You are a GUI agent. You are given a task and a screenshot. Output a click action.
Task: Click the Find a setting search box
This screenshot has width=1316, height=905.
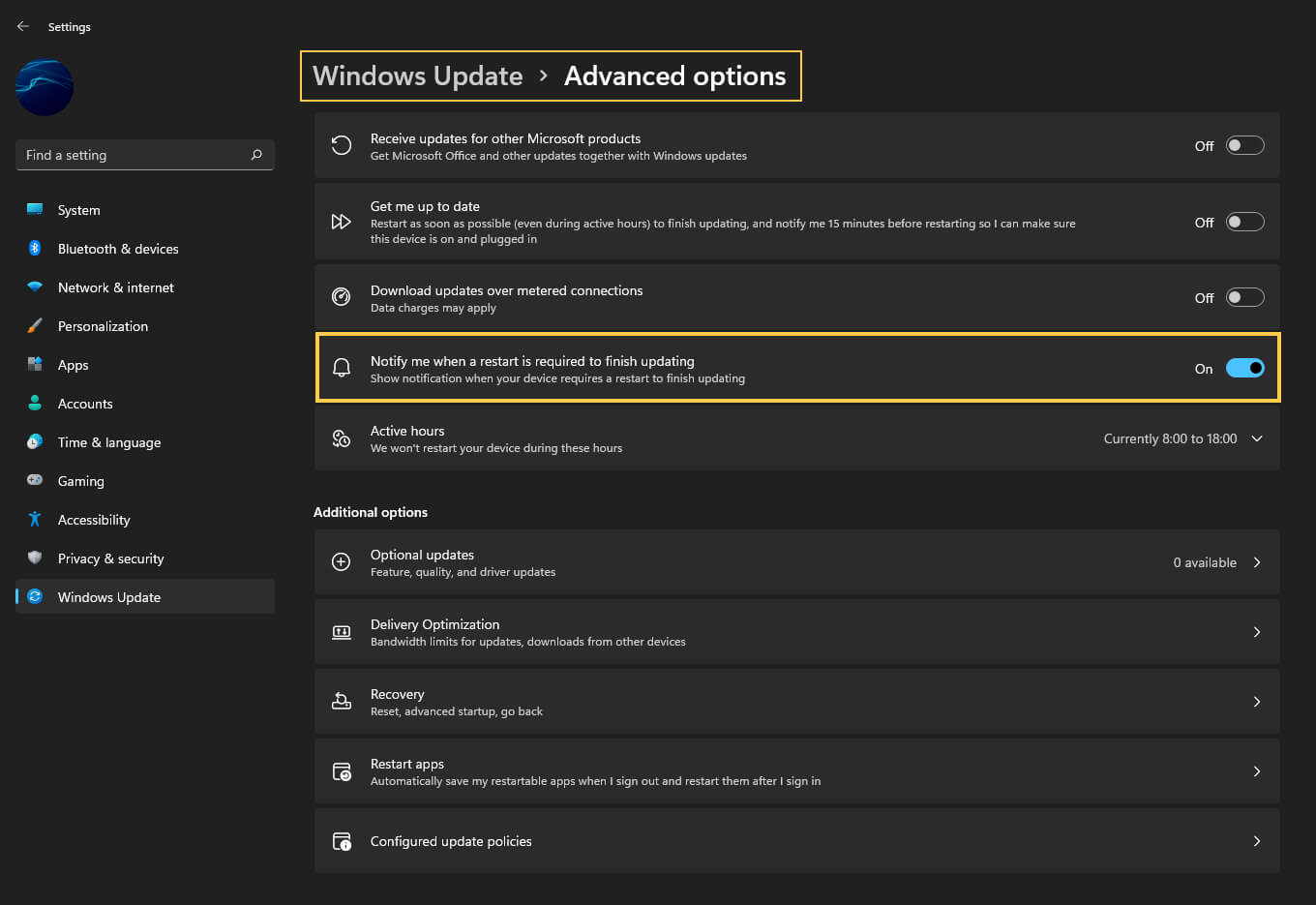(x=145, y=155)
